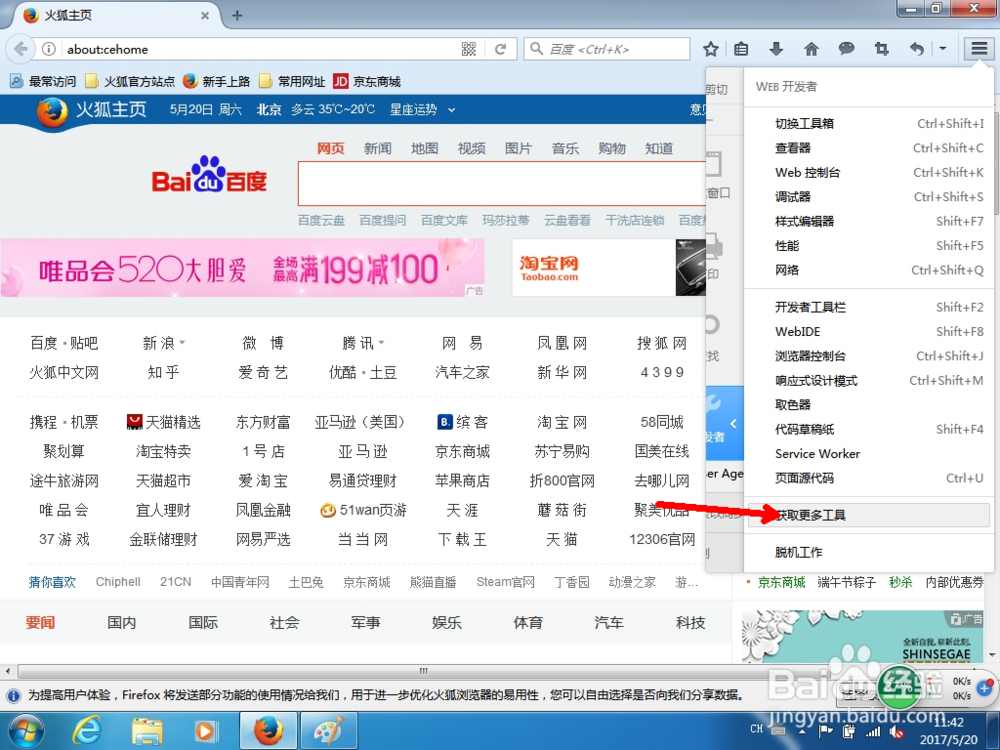The image size is (1000, 750).
Task: Open 天猫精选 link
Action: click(x=163, y=422)
